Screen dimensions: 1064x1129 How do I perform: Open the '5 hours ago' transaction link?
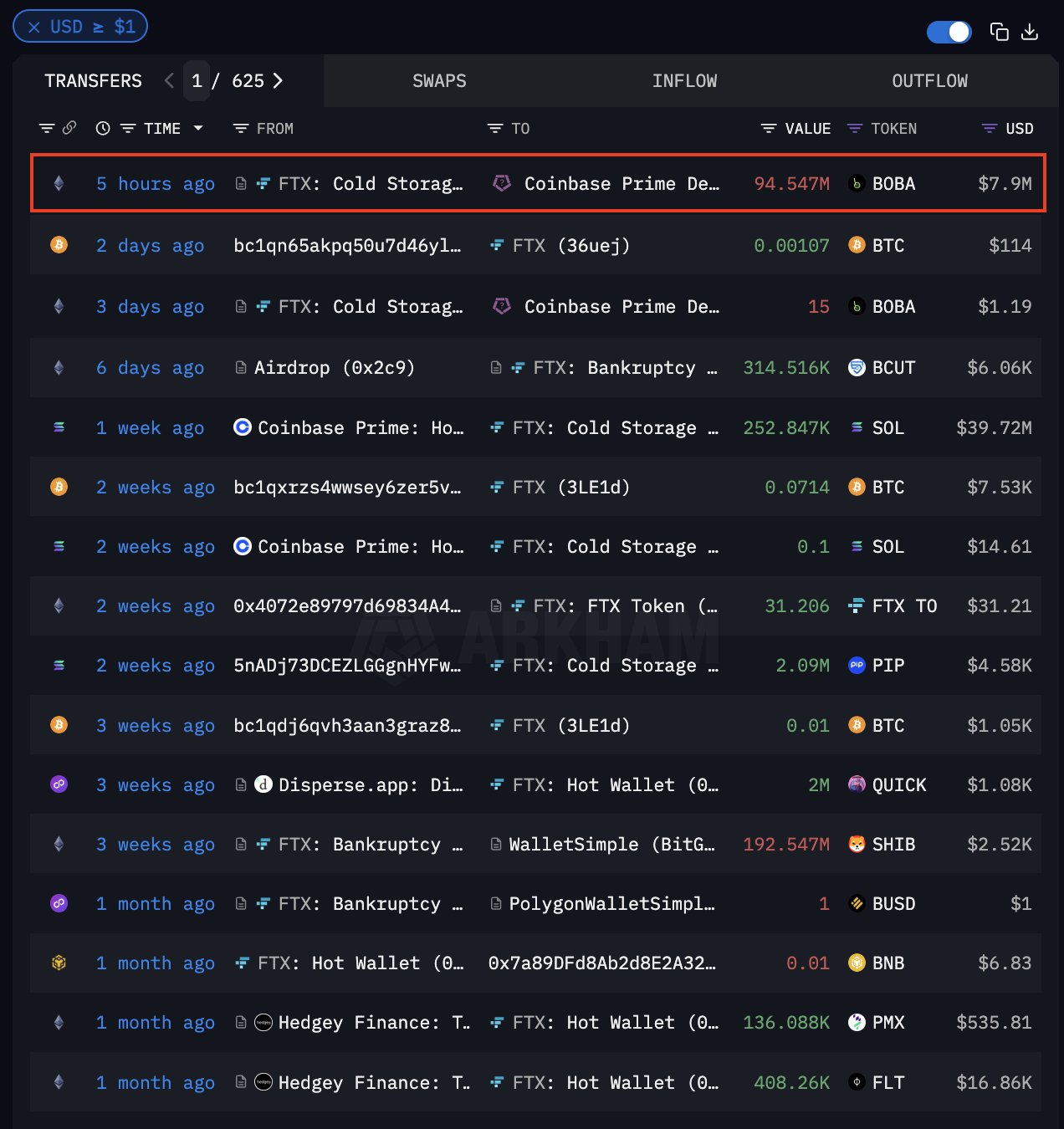(156, 183)
